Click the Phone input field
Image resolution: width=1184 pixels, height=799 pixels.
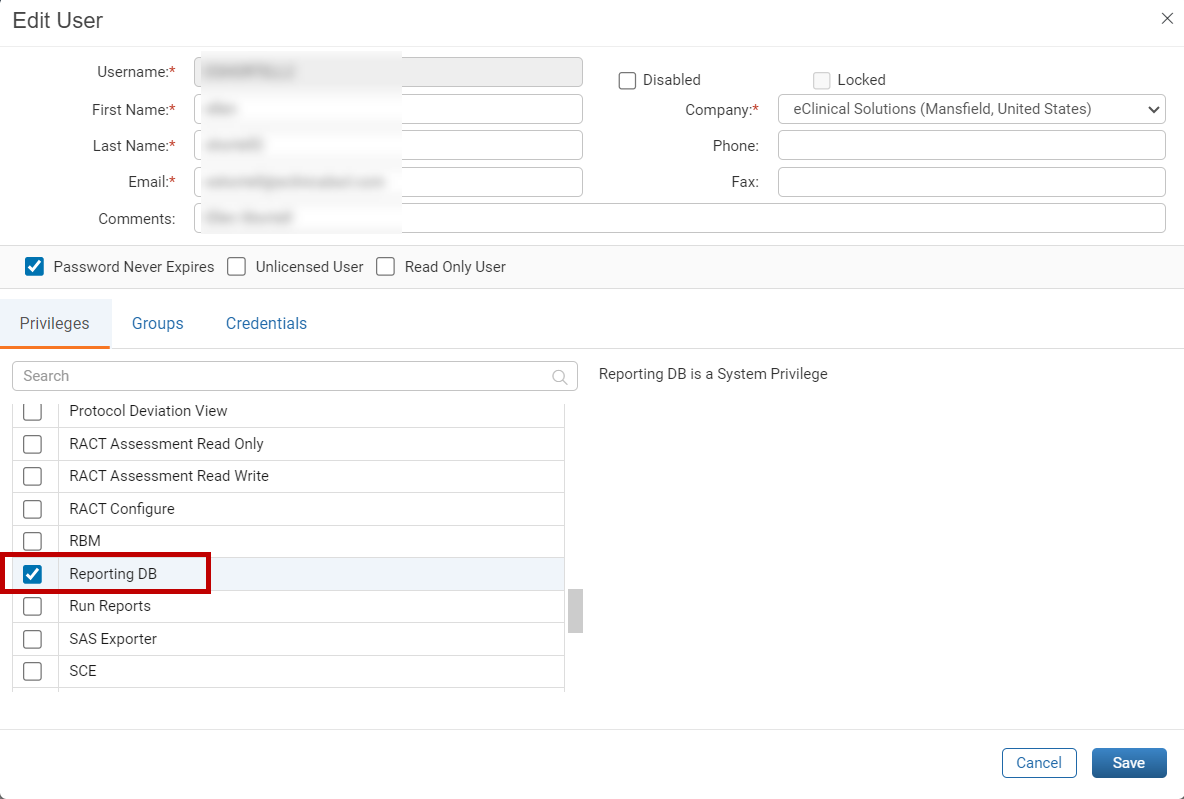[972, 145]
